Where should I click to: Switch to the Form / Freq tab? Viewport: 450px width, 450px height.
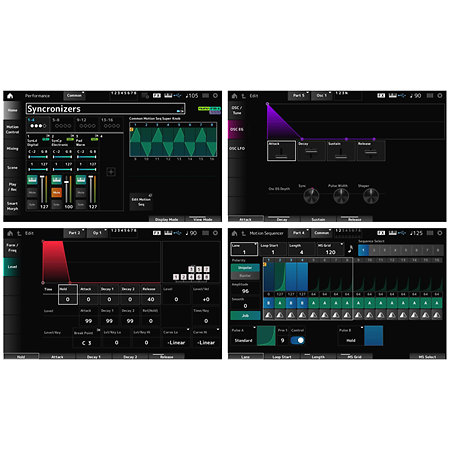[12, 248]
